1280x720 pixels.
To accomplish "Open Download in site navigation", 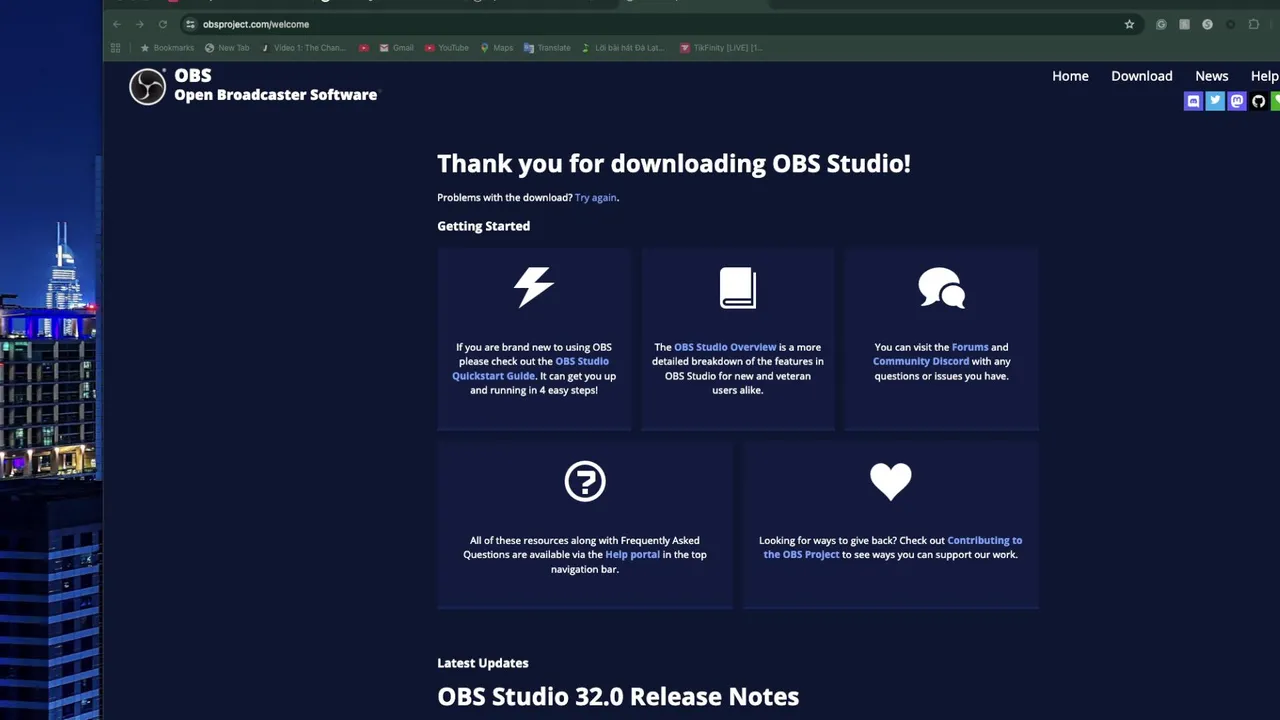I will [1142, 76].
